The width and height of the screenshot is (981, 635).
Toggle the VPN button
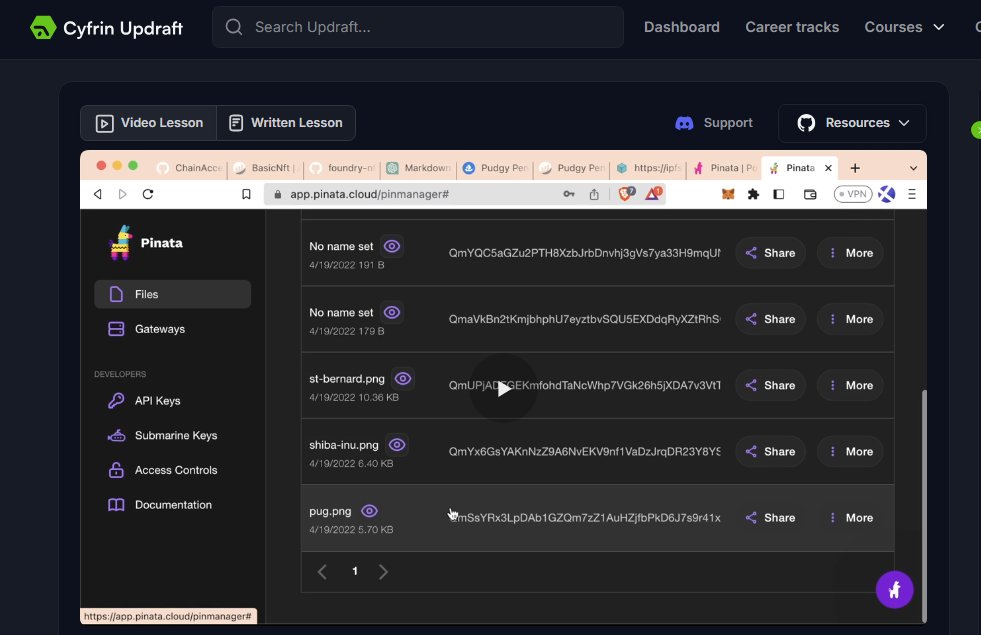pos(853,194)
